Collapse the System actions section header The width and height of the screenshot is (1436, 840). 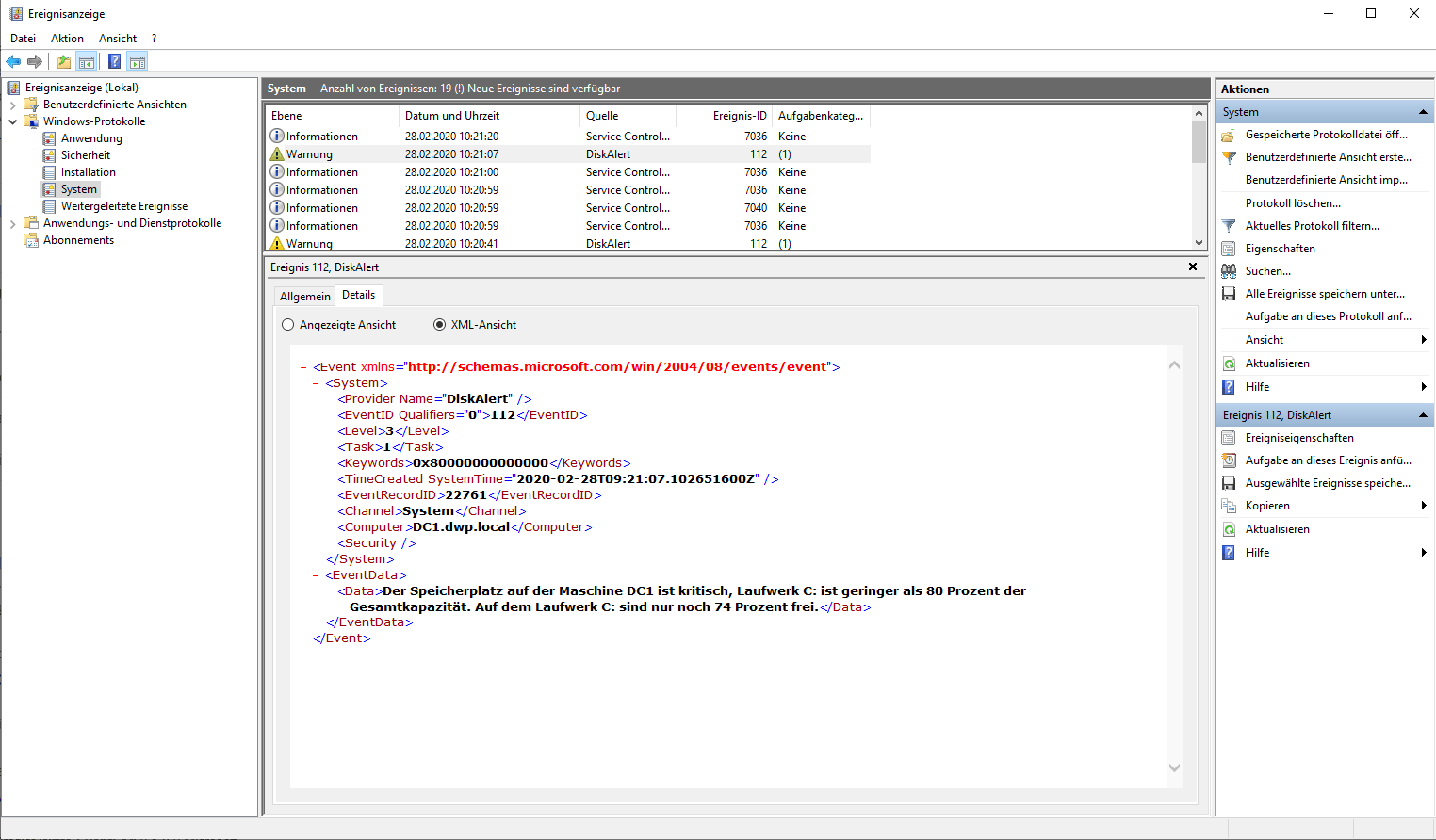point(1423,112)
